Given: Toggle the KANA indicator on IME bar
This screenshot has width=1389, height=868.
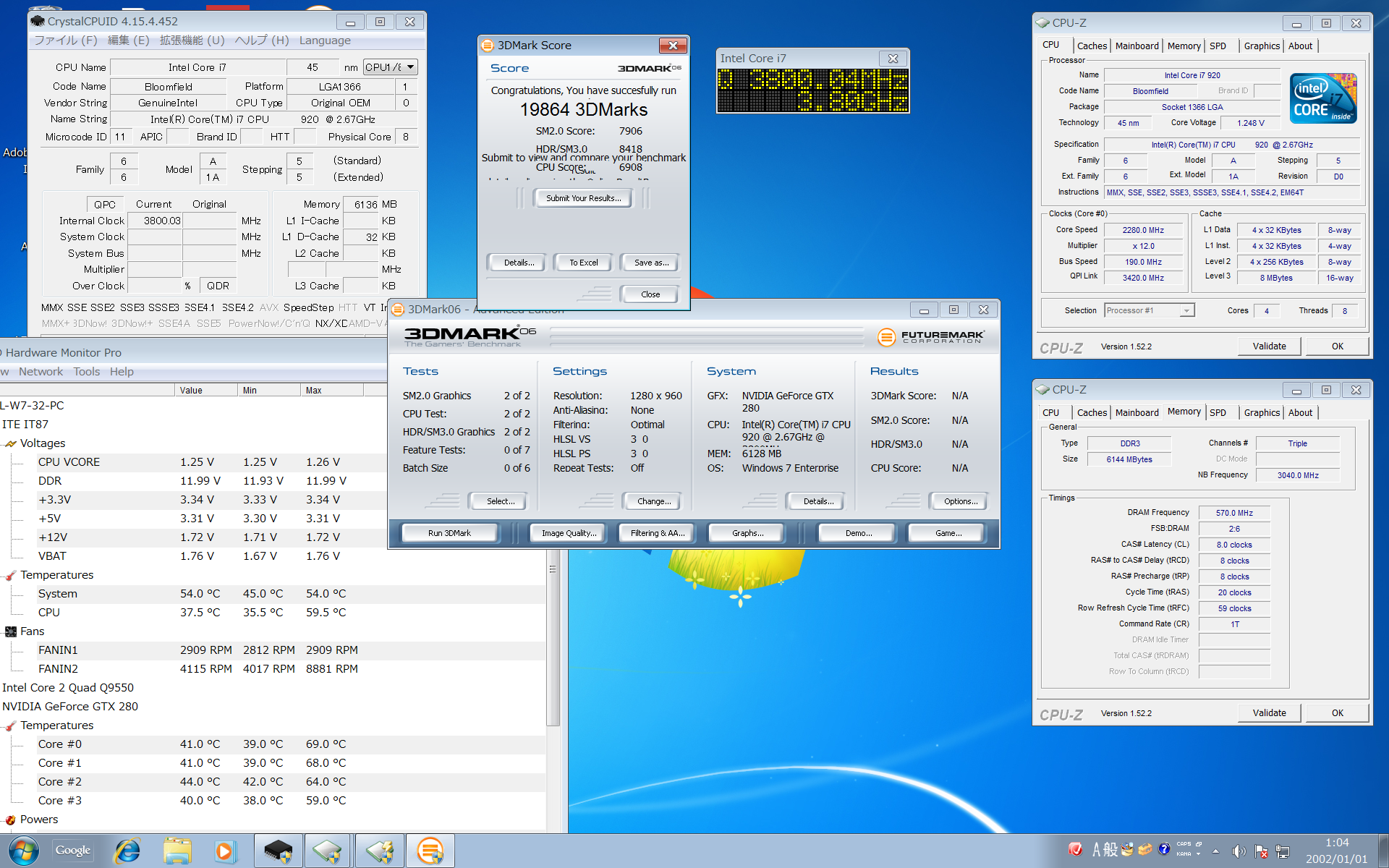Looking at the screenshot, I should click(x=1184, y=854).
